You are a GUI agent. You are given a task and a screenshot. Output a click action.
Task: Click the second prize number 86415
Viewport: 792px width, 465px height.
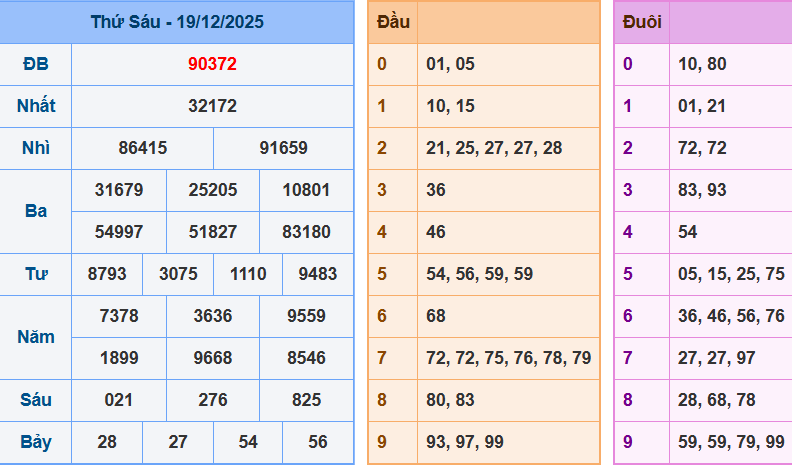142,148
